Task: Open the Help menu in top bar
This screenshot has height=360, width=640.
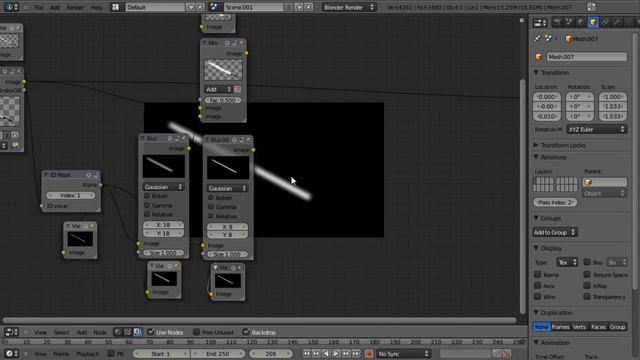Action: click(97, 7)
